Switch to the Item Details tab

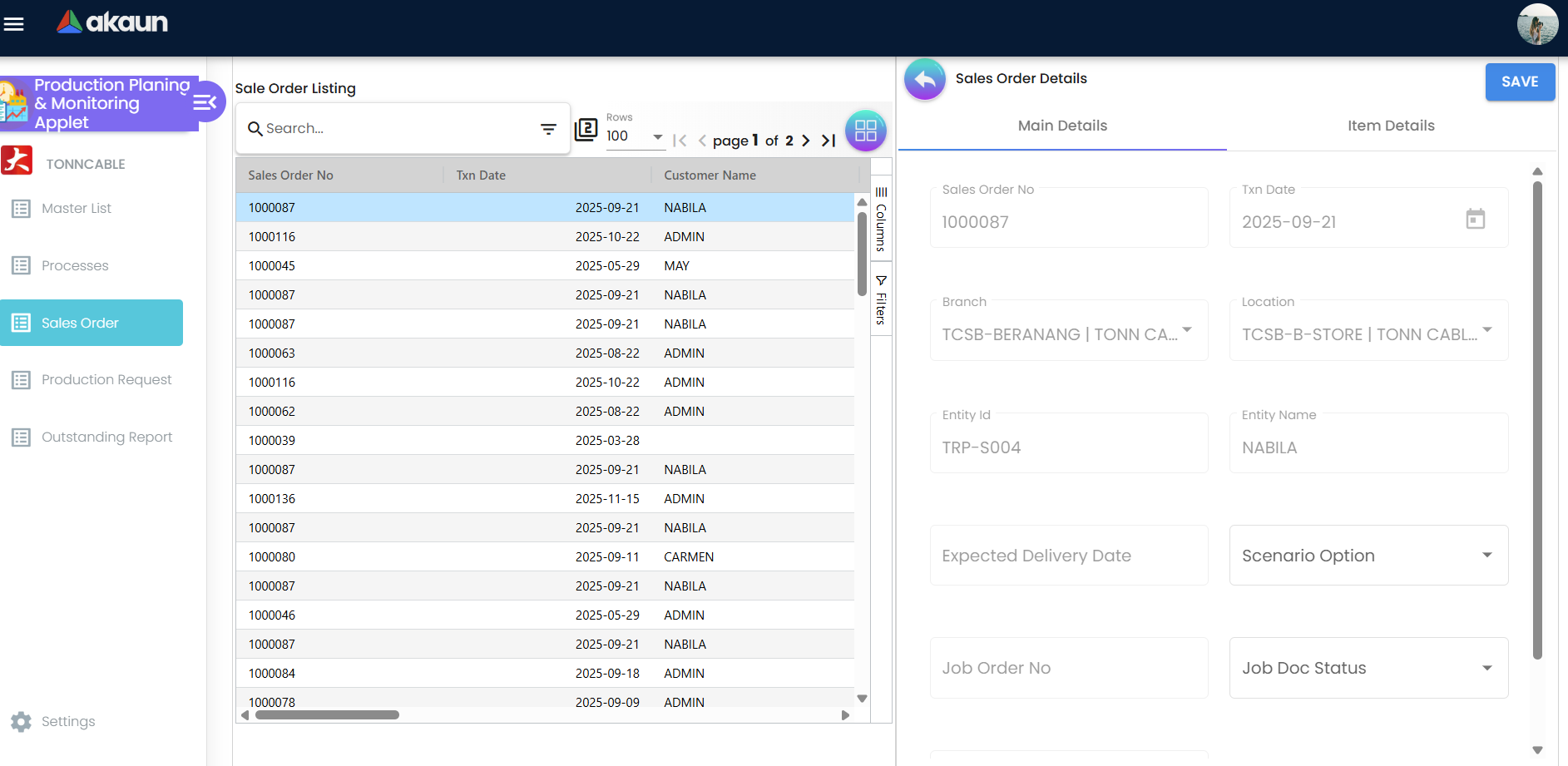click(x=1391, y=126)
